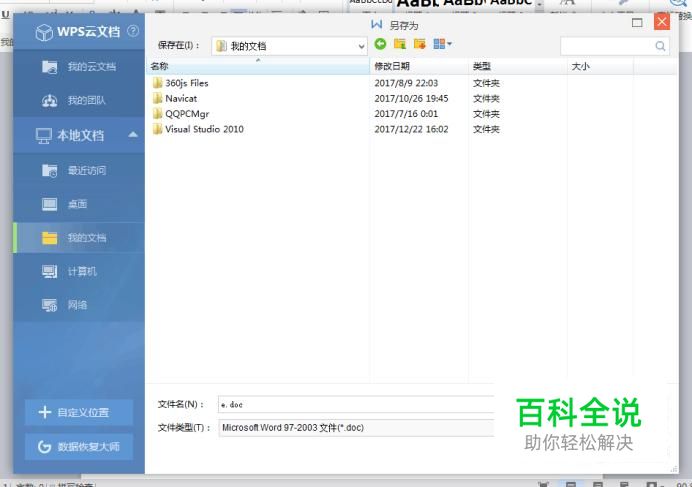Select the QQPCMgr folder

[x=187, y=114]
